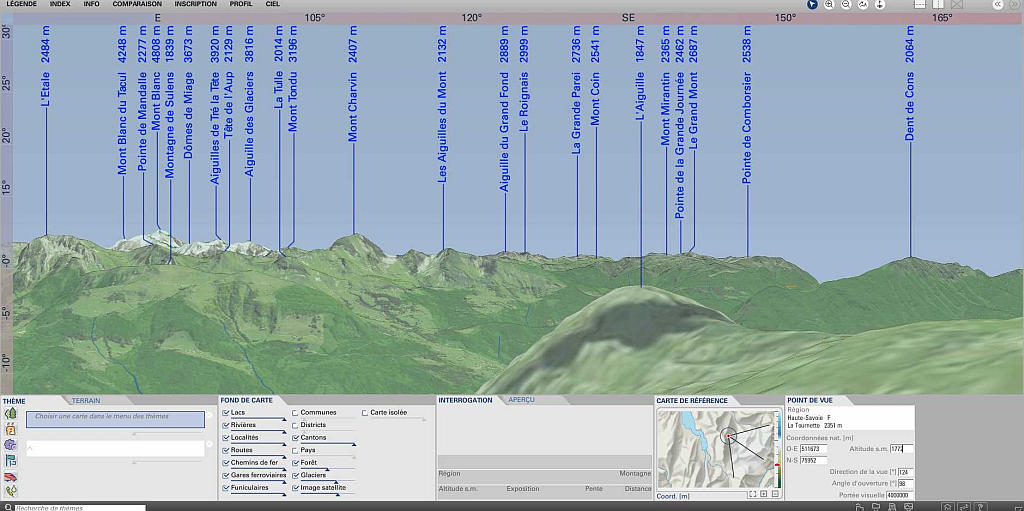1024x511 pixels.
Task: Select the red train theme icon
Action: click(10, 476)
